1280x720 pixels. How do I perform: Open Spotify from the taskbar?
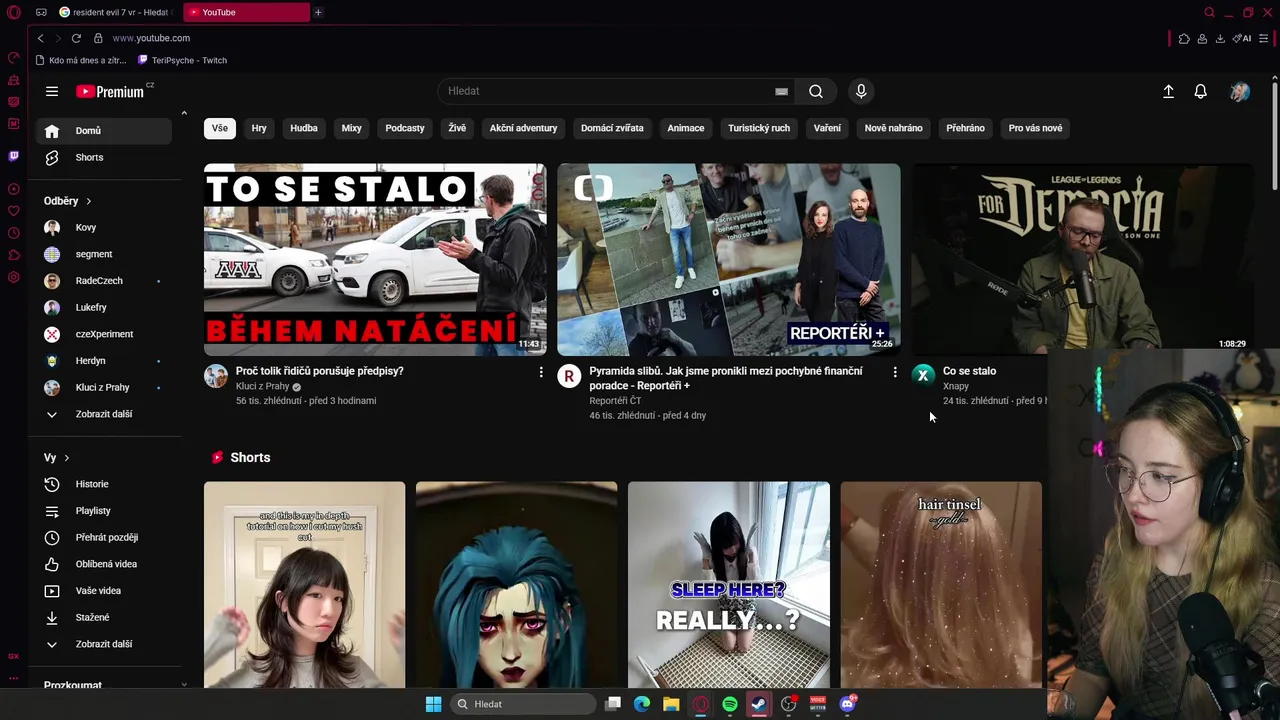pyautogui.click(x=730, y=704)
